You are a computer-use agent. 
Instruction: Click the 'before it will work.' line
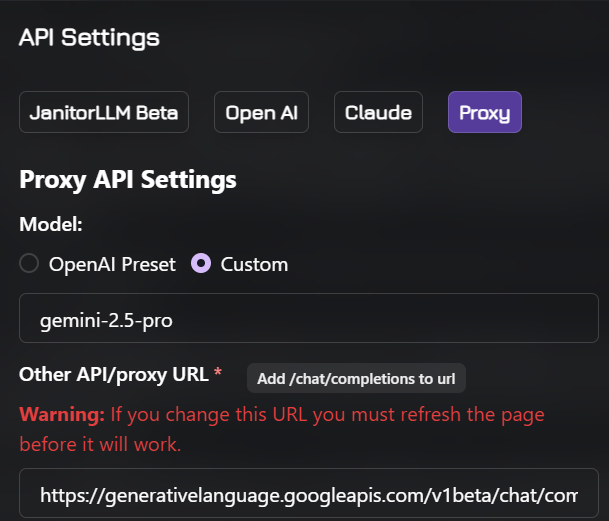pyautogui.click(x=100, y=443)
